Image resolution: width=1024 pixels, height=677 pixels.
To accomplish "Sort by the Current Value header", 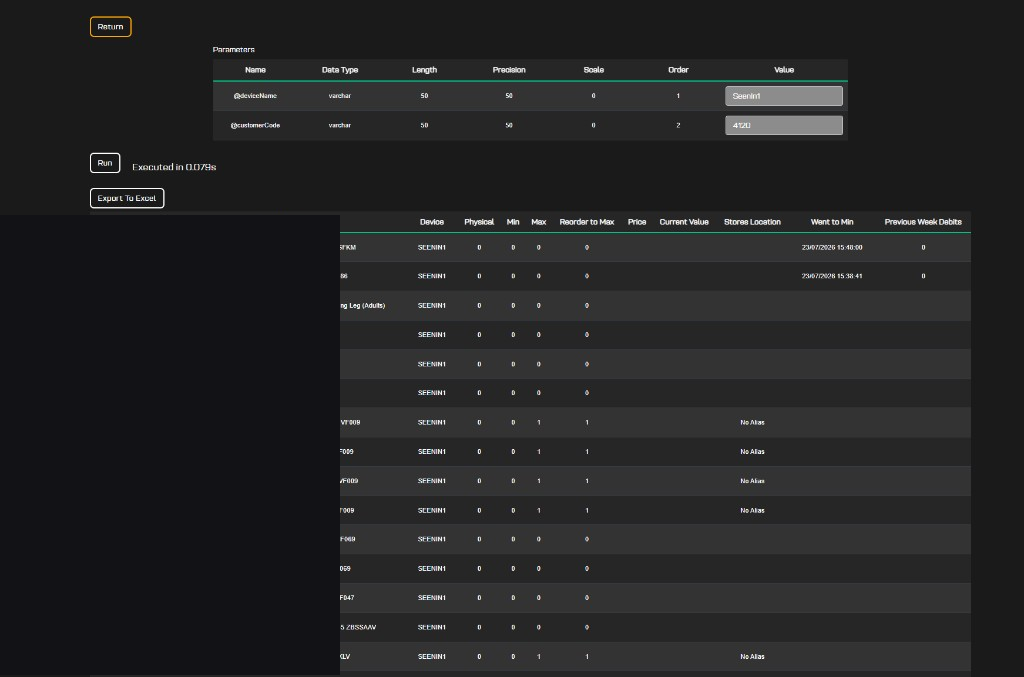I will point(684,222).
